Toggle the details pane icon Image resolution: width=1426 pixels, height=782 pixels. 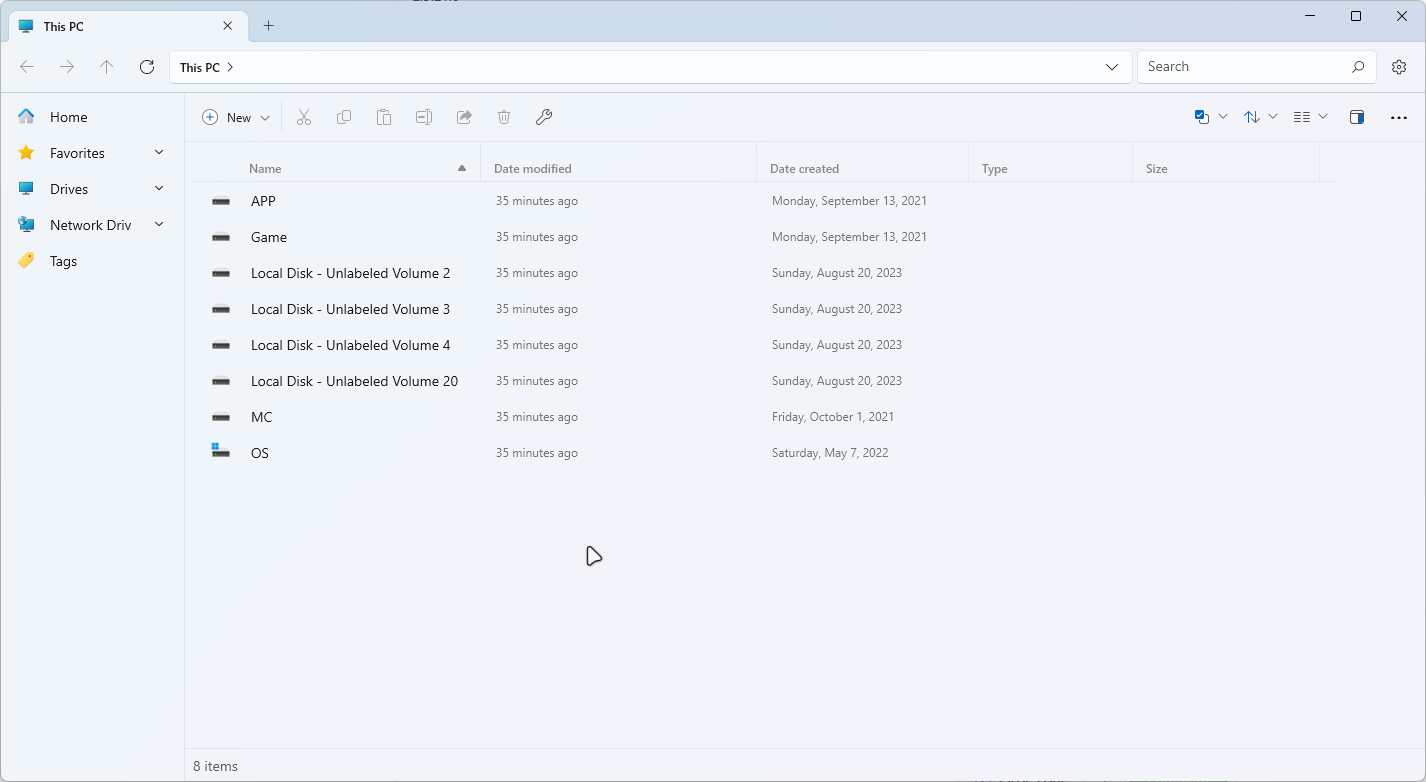click(1357, 117)
